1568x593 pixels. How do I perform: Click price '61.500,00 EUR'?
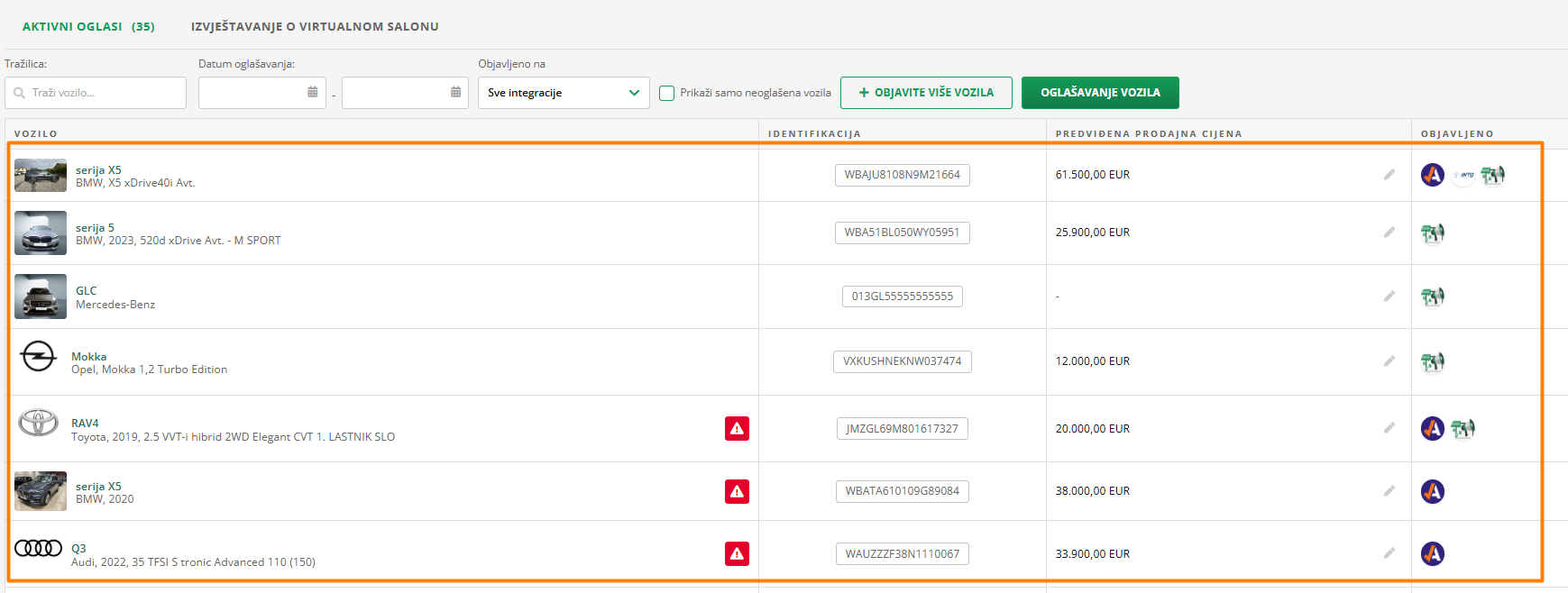click(x=1093, y=175)
